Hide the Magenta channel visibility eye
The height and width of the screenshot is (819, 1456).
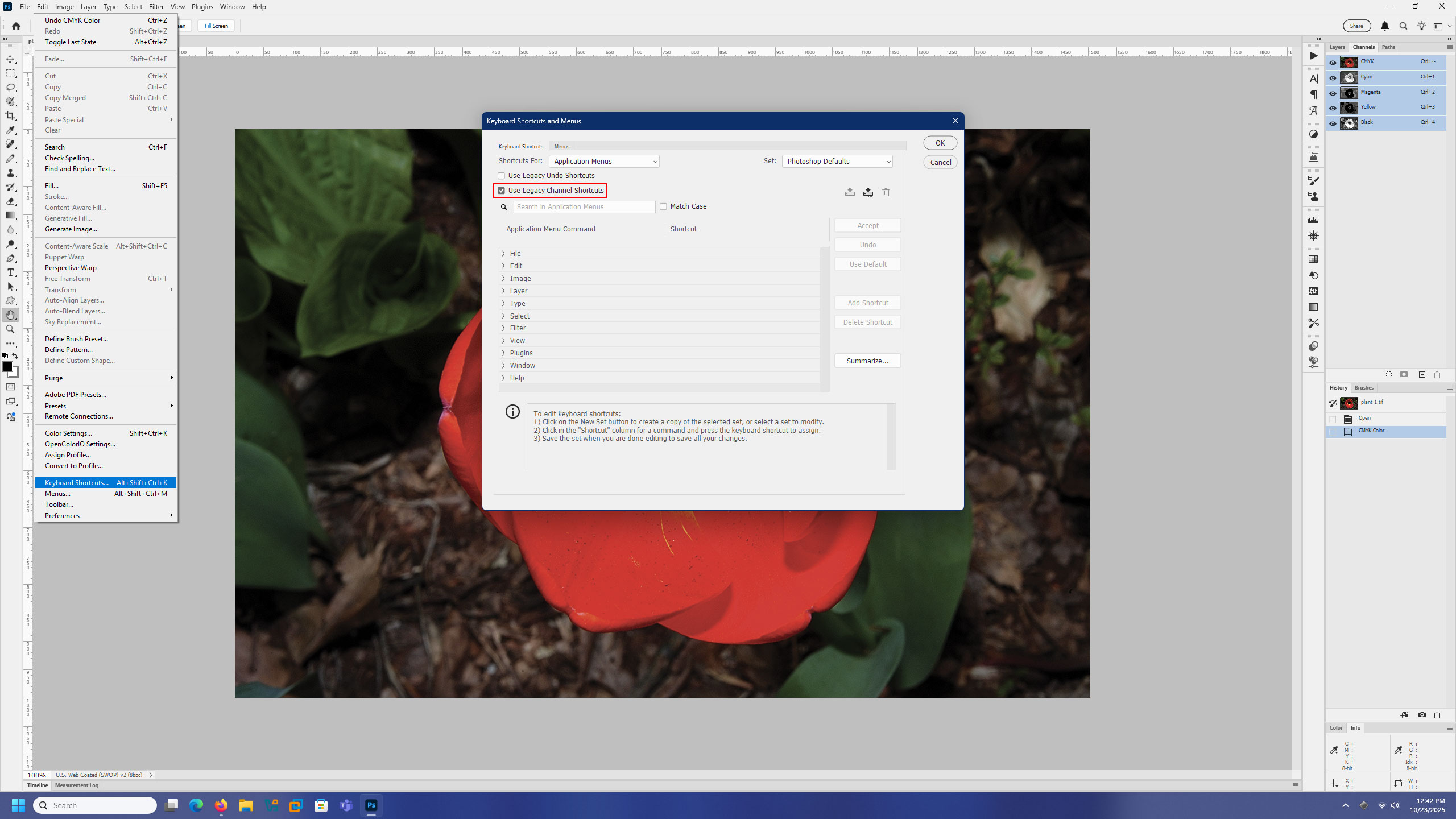pos(1333,93)
